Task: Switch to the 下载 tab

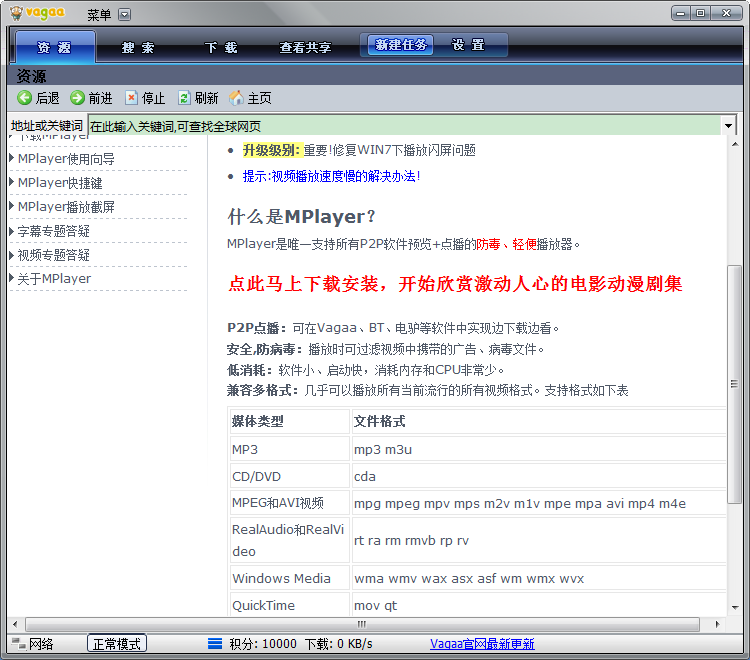Action: coord(221,47)
